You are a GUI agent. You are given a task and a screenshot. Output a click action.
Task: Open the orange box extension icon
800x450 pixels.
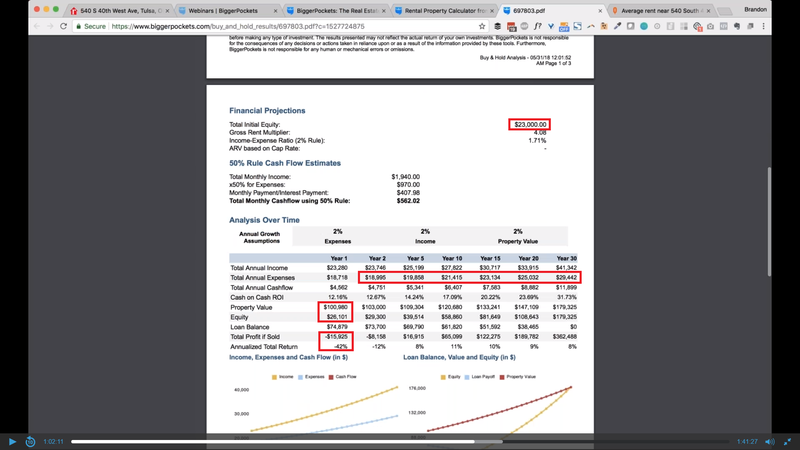(x=604, y=26)
